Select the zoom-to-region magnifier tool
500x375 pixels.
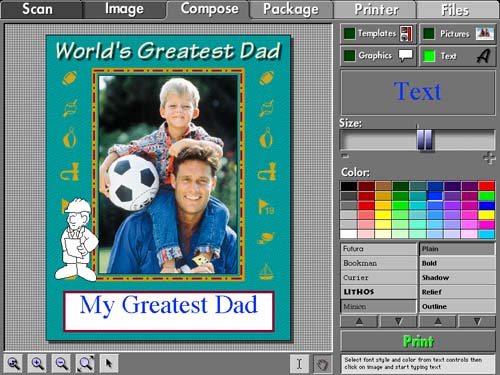pyautogui.click(x=13, y=363)
